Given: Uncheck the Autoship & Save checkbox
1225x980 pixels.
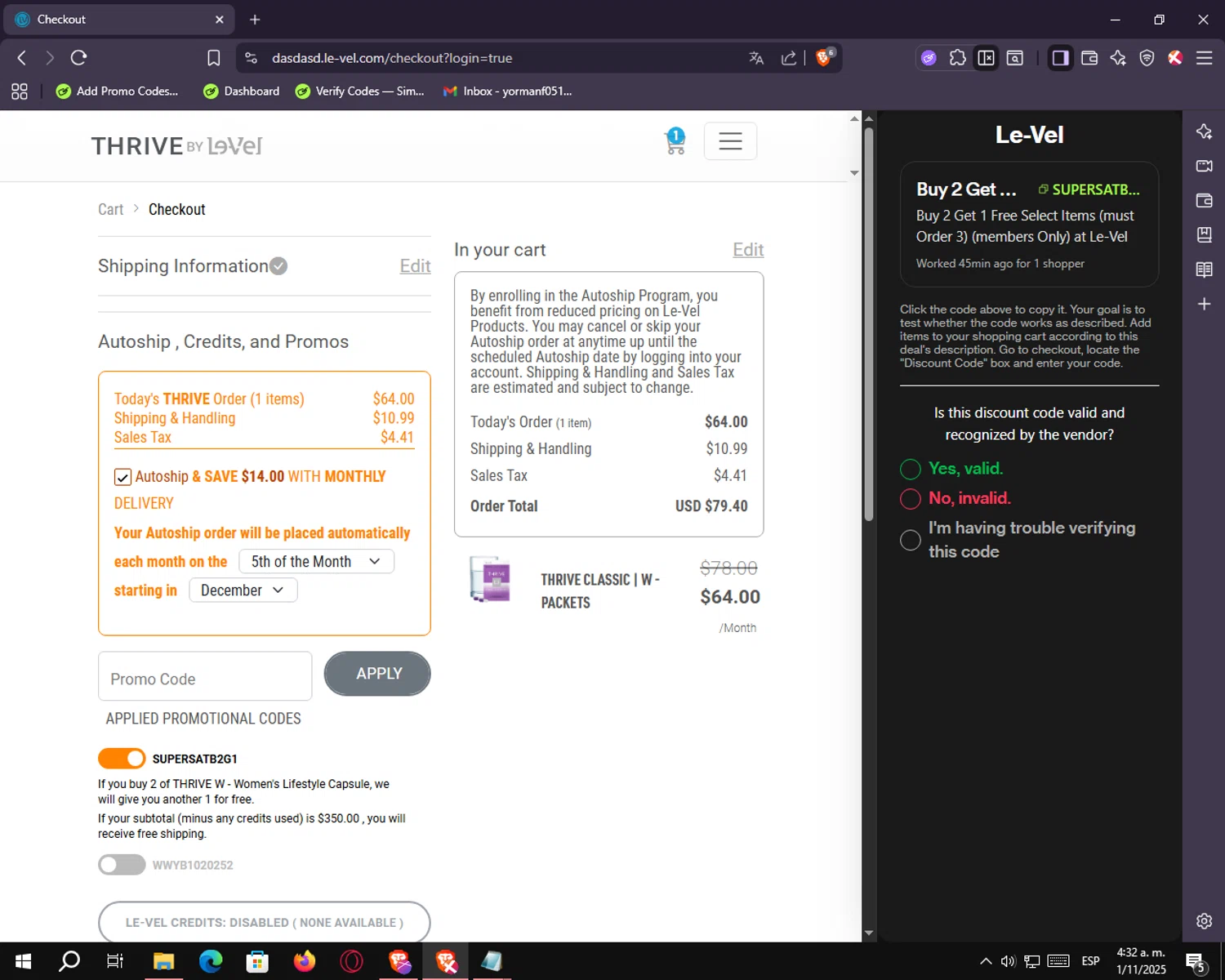Looking at the screenshot, I should (122, 477).
